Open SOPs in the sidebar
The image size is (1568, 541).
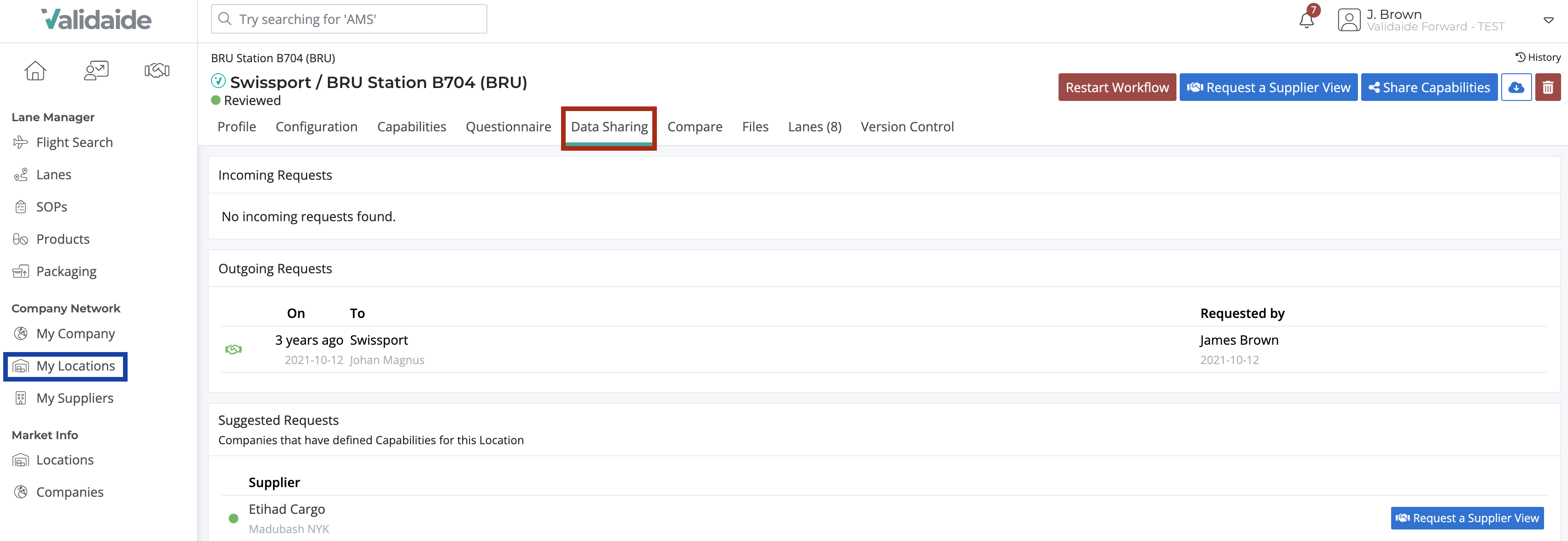click(52, 207)
